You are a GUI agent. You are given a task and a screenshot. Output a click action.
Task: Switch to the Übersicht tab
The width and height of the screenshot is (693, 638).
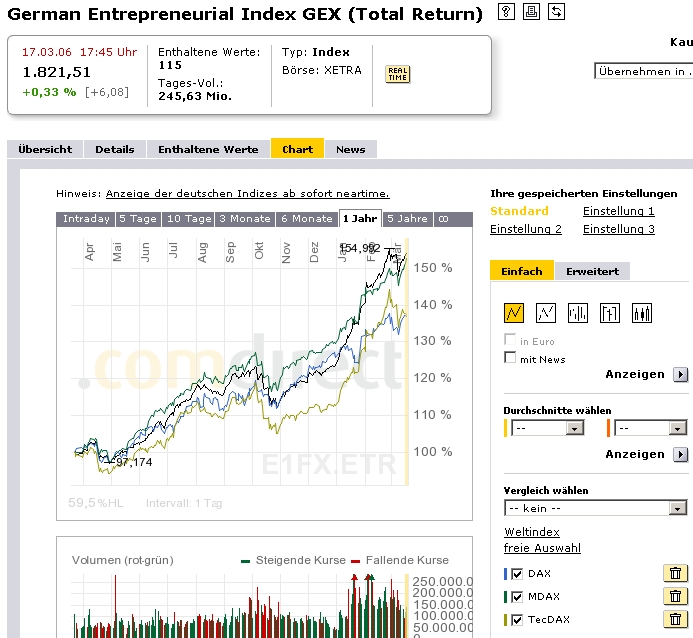45,149
